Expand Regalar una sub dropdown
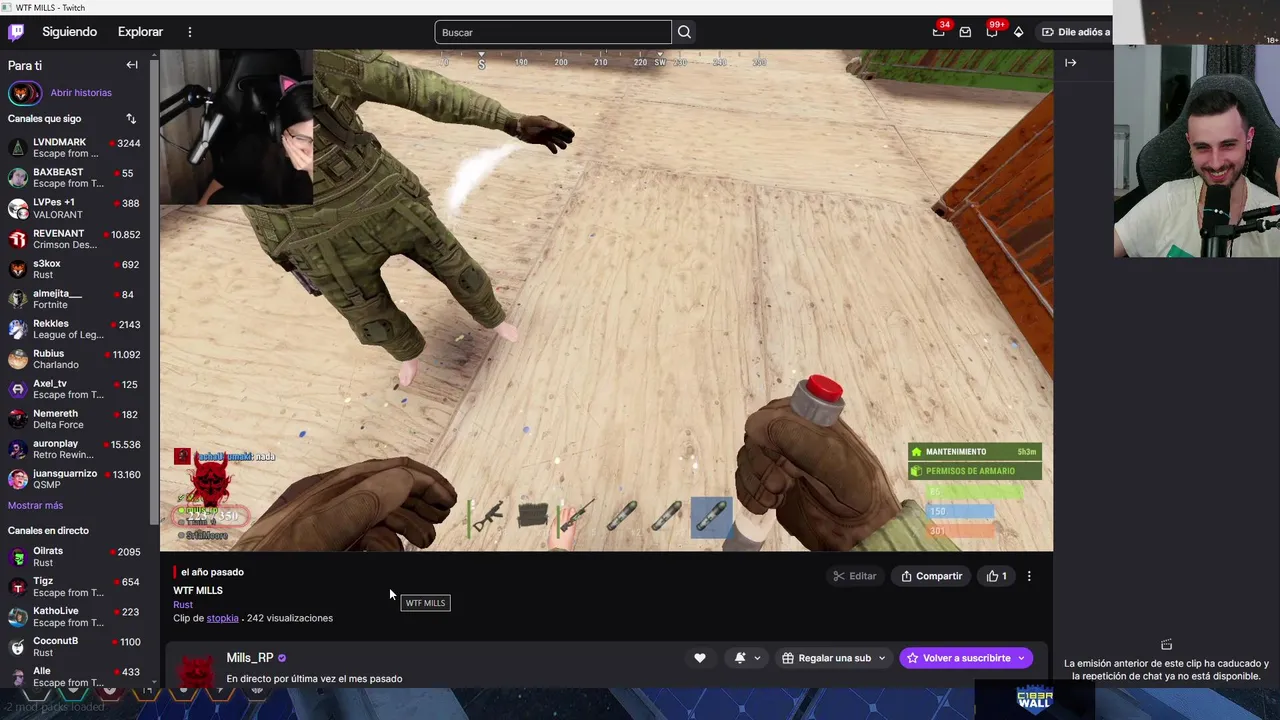The height and width of the screenshot is (720, 1280). [x=881, y=658]
